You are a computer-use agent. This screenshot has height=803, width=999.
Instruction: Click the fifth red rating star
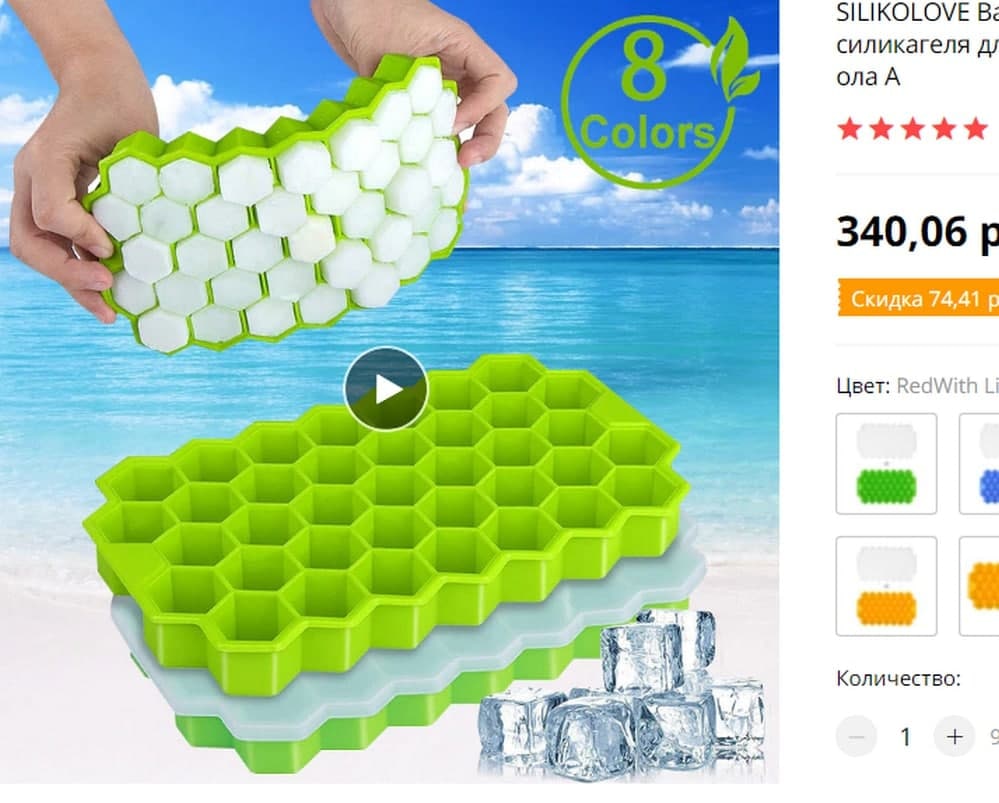[x=975, y=129]
